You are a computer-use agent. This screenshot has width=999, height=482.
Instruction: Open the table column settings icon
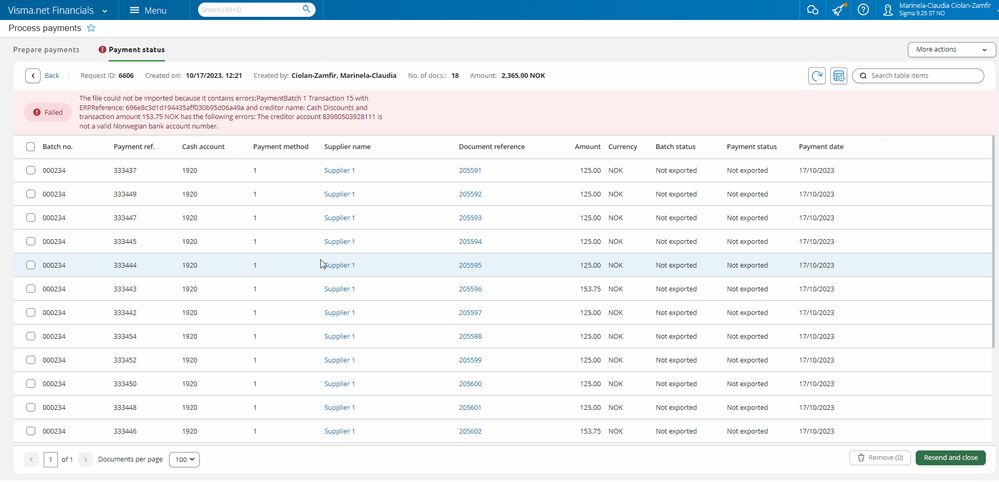tap(838, 76)
